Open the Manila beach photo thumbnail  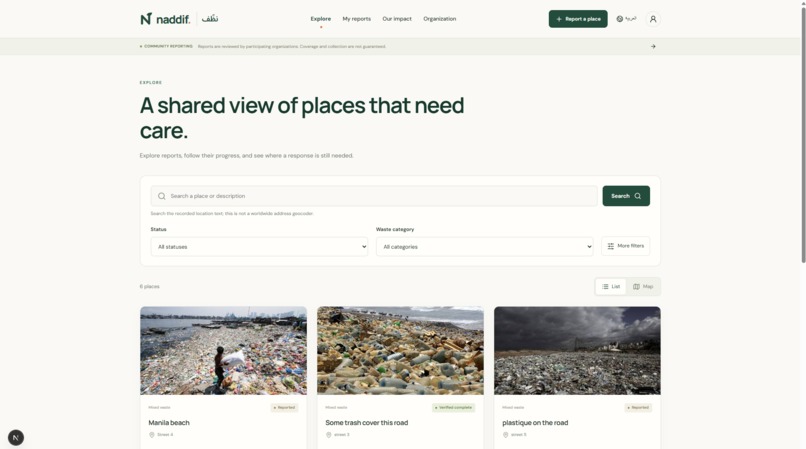pyautogui.click(x=224, y=351)
